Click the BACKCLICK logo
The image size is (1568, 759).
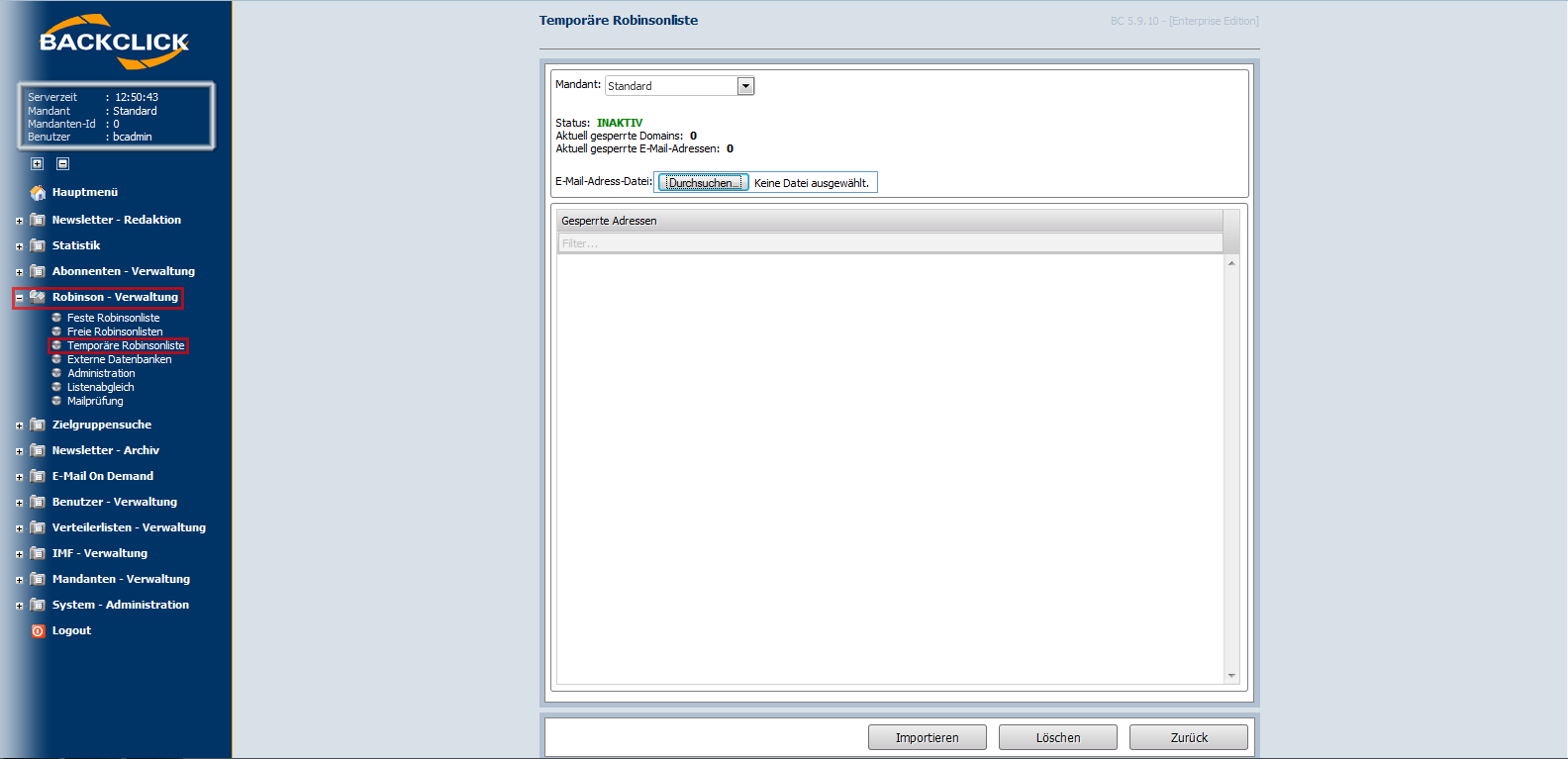coord(114,43)
